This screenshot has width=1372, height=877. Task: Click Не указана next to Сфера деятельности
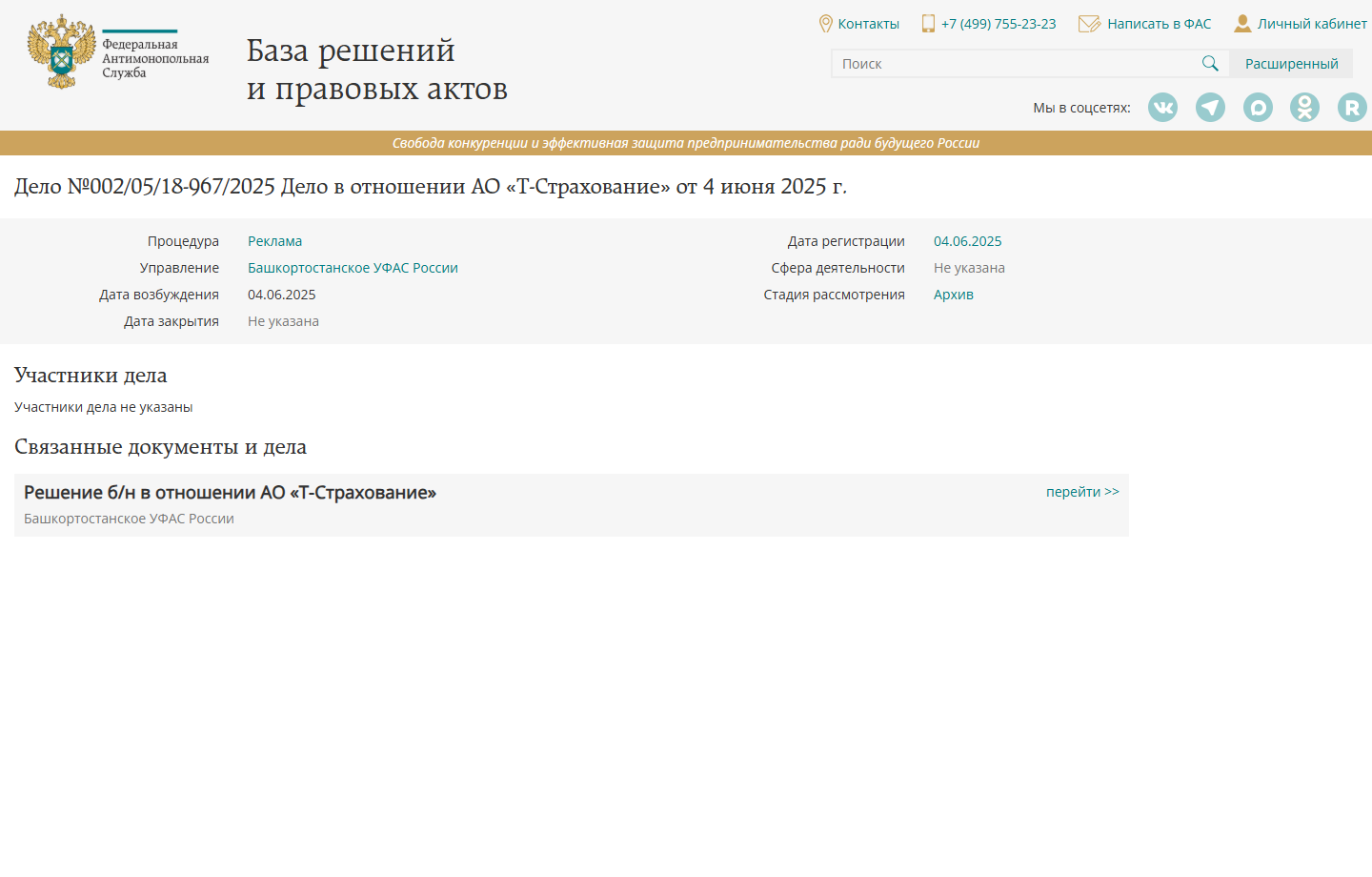[x=969, y=268]
